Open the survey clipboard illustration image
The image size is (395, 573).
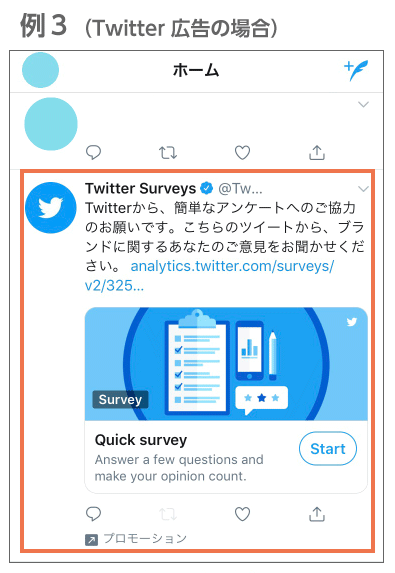pyautogui.click(x=226, y=364)
